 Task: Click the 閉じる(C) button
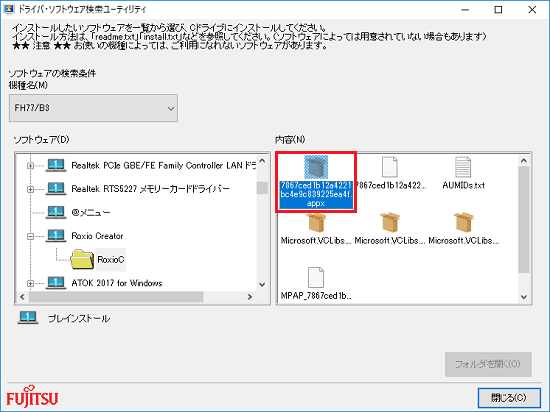click(x=509, y=398)
